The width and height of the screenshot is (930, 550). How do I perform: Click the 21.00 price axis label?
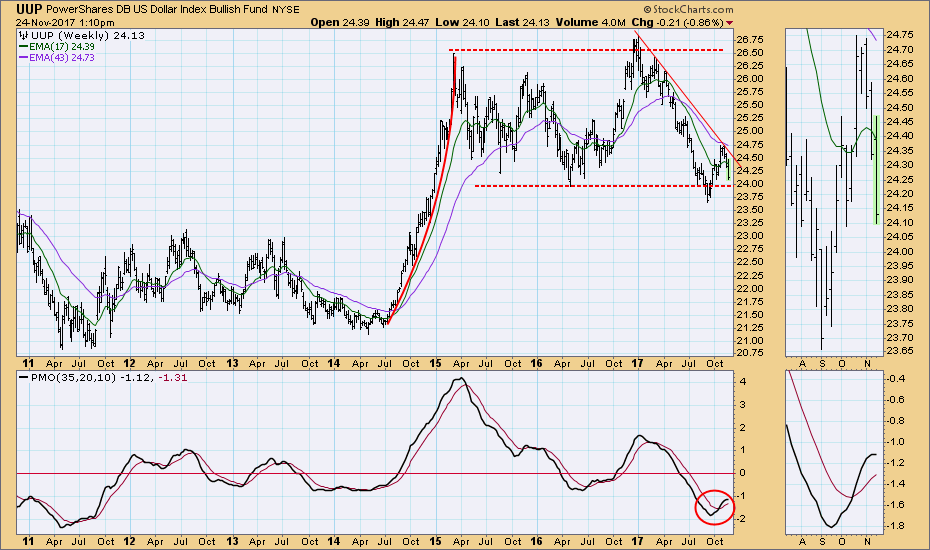point(749,341)
